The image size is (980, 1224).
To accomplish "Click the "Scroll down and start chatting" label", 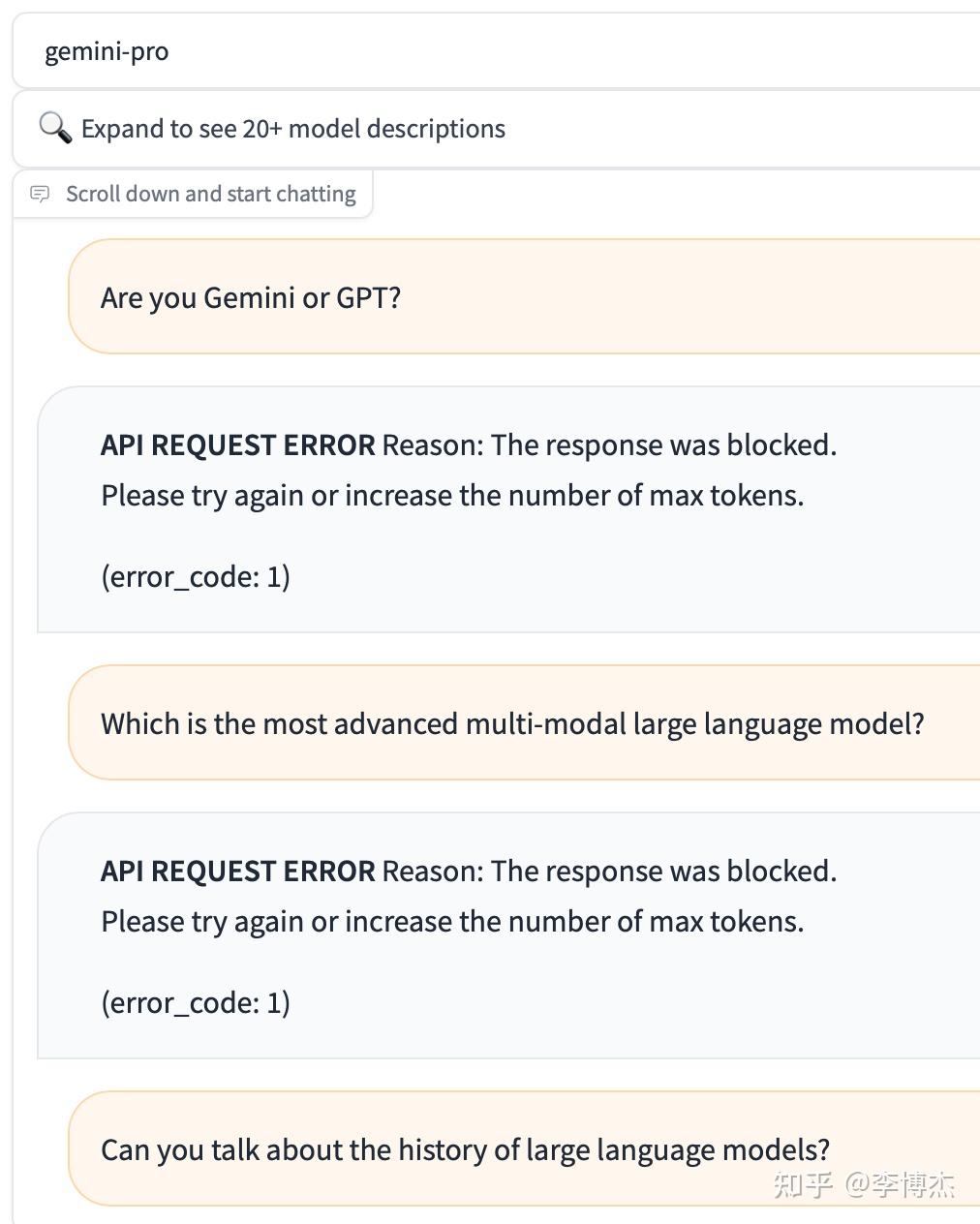I will point(210,194).
